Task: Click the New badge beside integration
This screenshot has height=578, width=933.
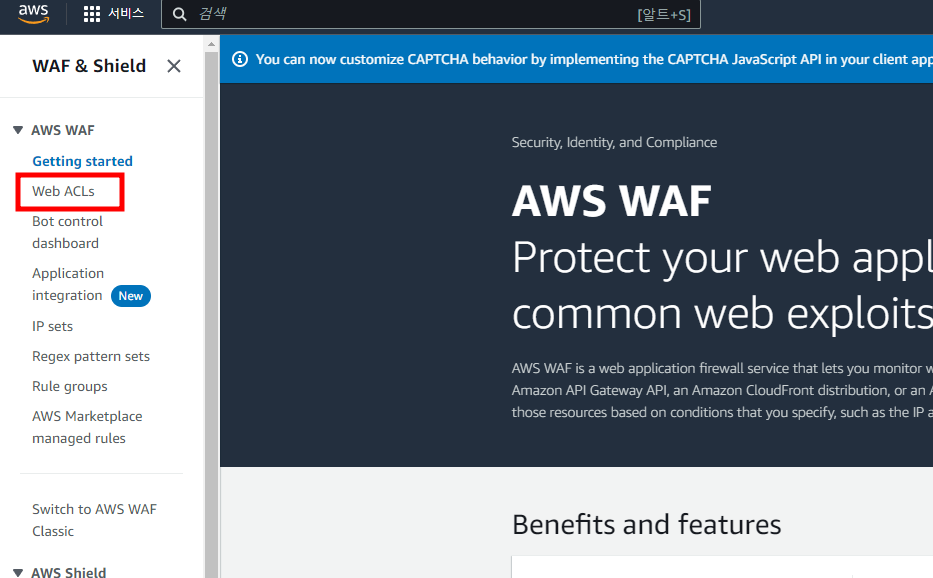Action: (131, 296)
